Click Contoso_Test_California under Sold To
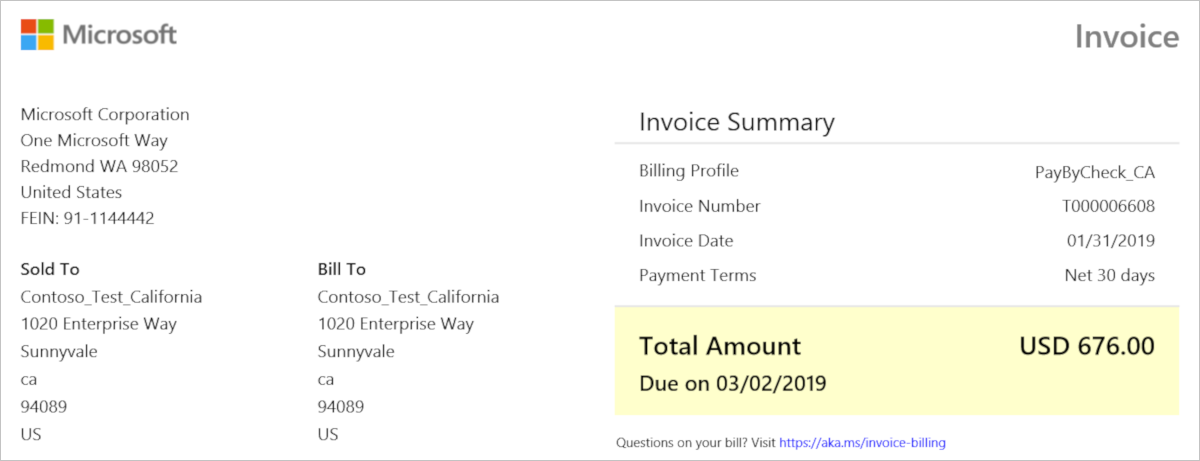The image size is (1200, 461). tap(111, 297)
